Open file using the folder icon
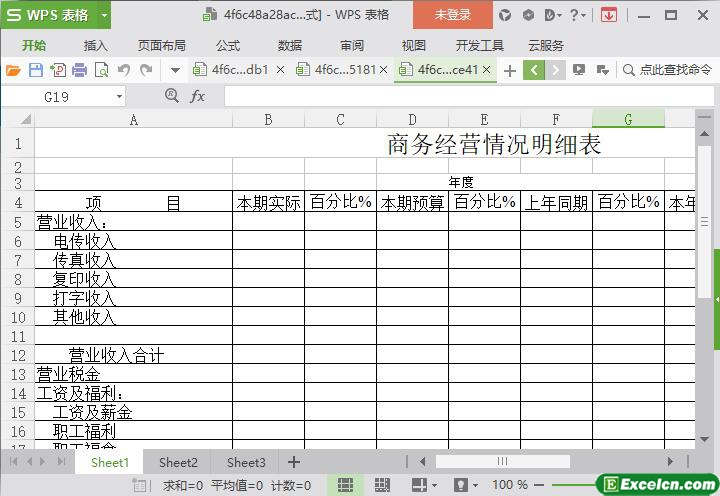The image size is (720, 496). pos(13,70)
